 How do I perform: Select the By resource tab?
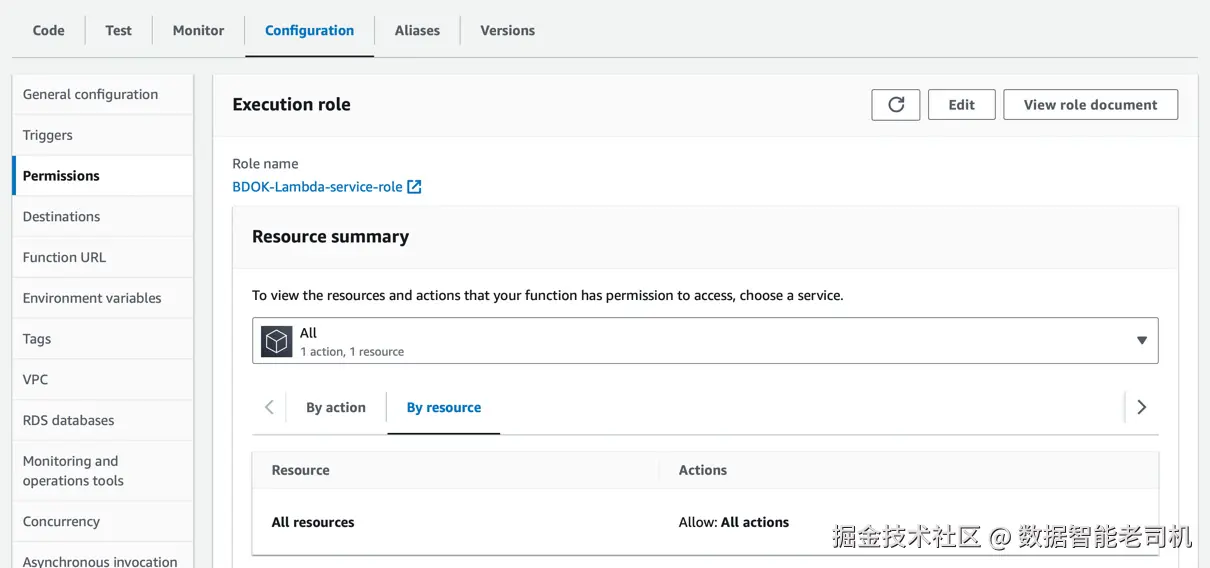coord(443,407)
